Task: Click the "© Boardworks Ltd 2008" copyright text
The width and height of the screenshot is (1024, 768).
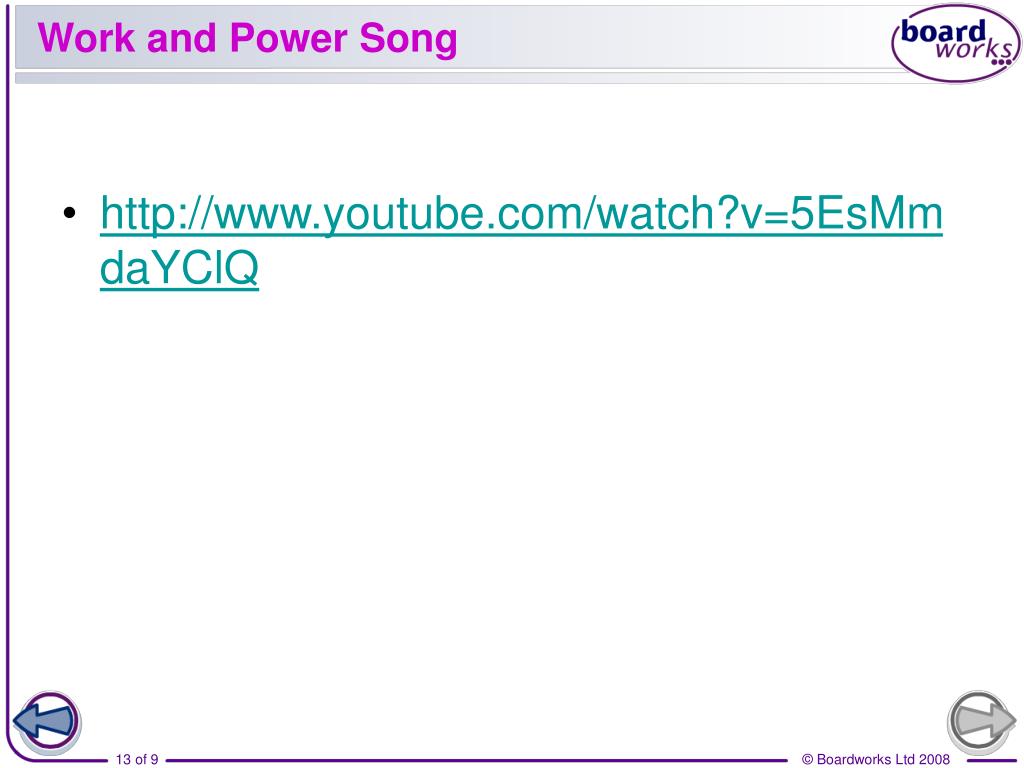Action: 876,759
